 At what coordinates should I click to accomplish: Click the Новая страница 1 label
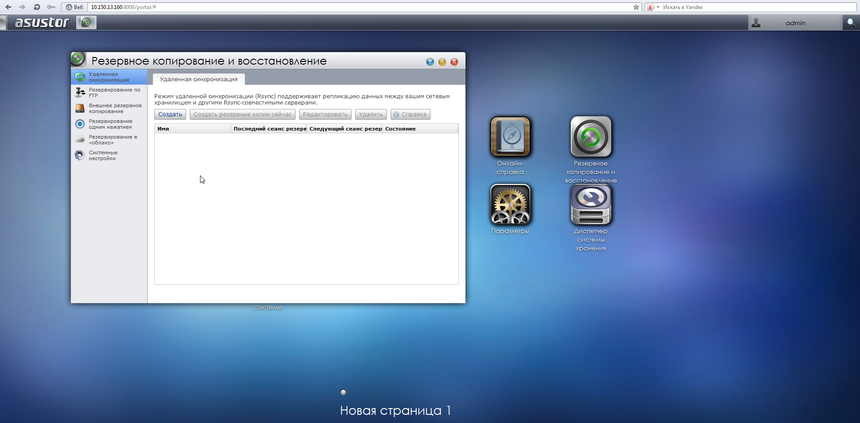point(395,410)
